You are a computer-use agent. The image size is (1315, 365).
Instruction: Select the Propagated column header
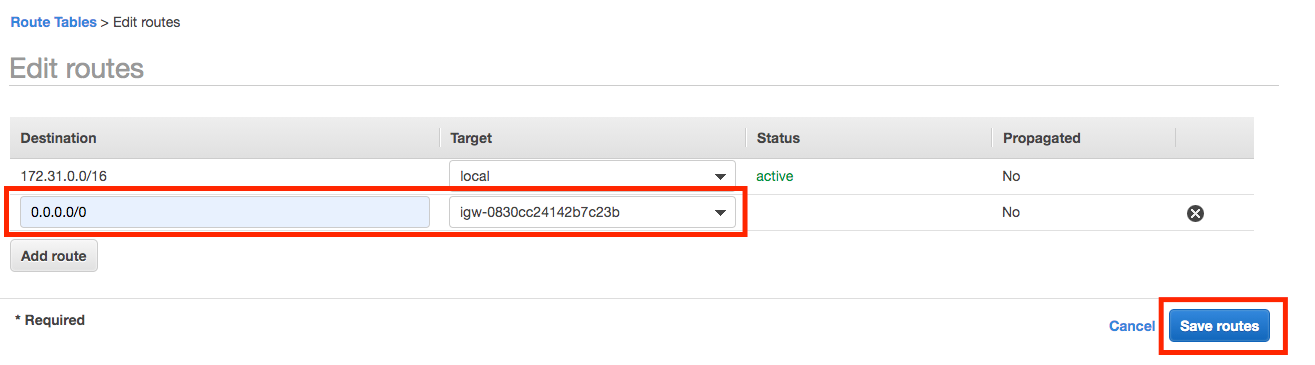1042,138
